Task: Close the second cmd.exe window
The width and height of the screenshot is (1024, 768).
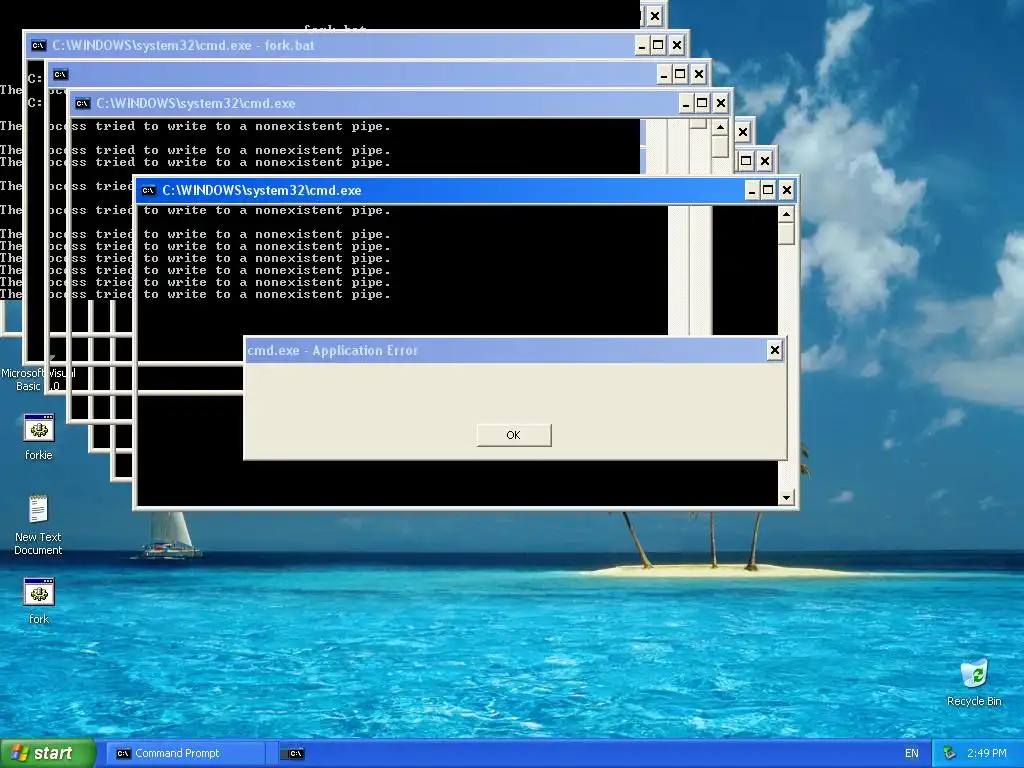Action: [x=721, y=103]
